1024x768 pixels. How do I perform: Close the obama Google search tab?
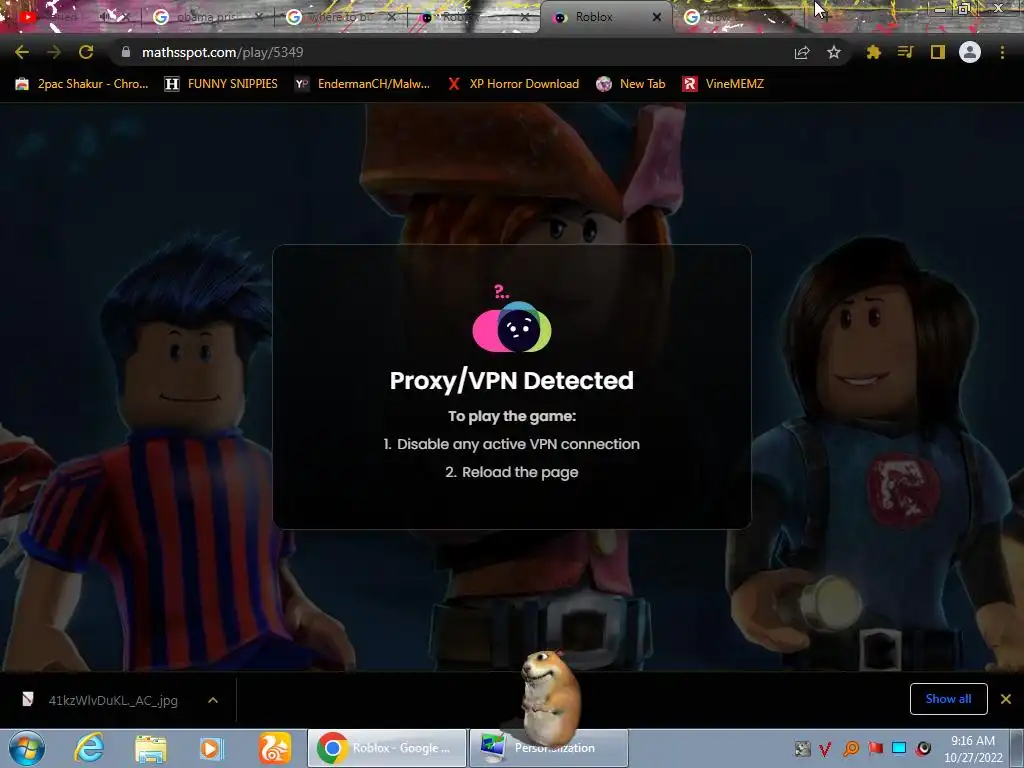(x=259, y=17)
